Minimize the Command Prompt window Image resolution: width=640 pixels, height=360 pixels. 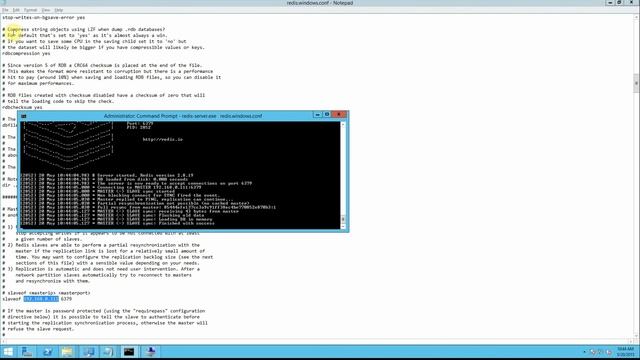[318, 115]
